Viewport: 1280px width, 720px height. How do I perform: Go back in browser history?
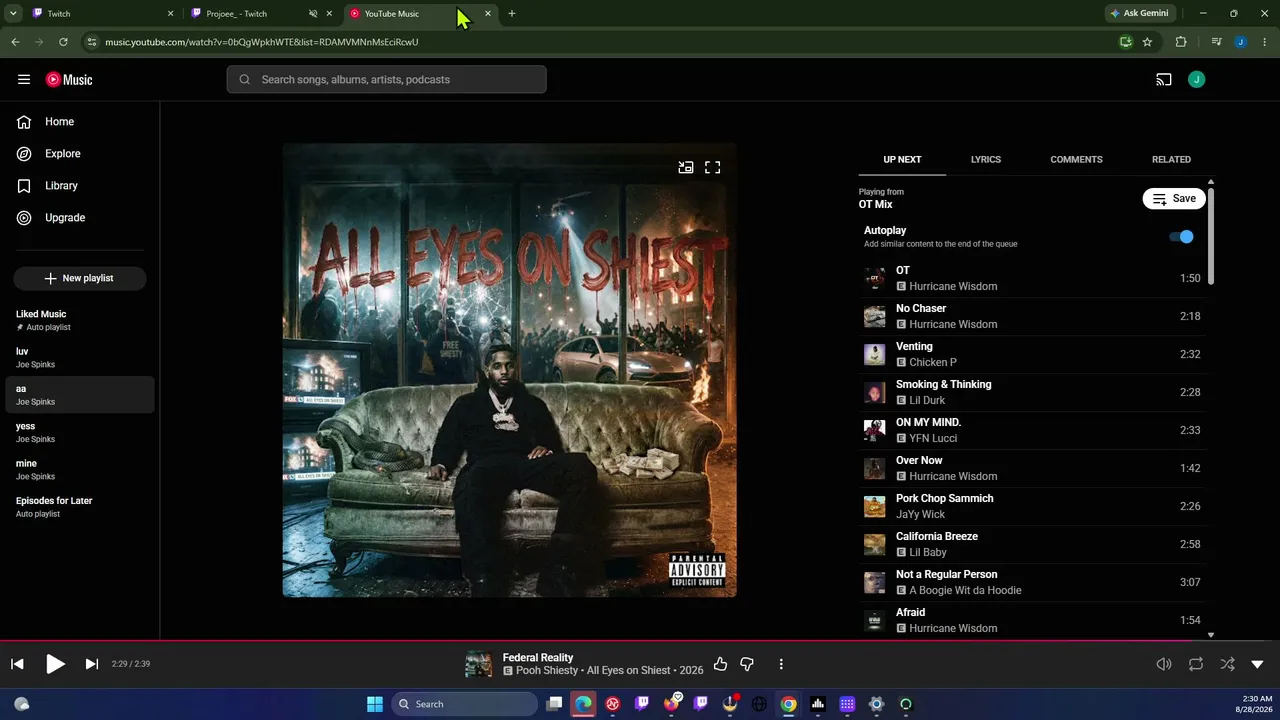15,42
